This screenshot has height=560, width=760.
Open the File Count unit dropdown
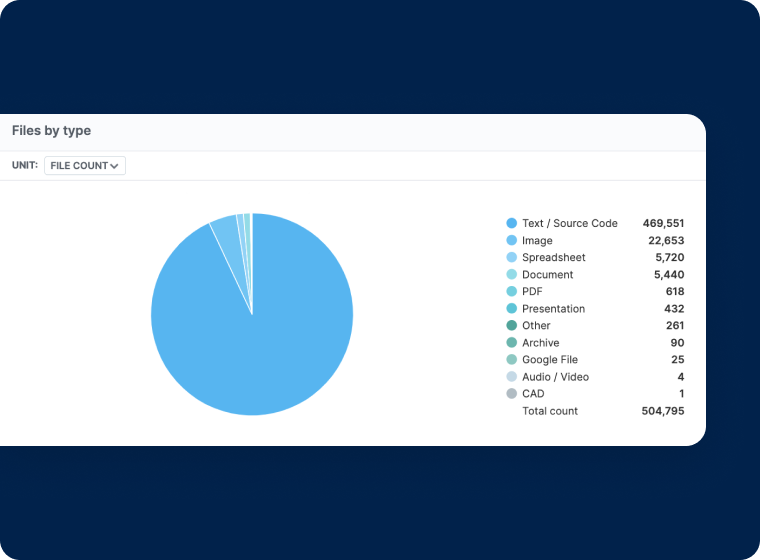[84, 166]
